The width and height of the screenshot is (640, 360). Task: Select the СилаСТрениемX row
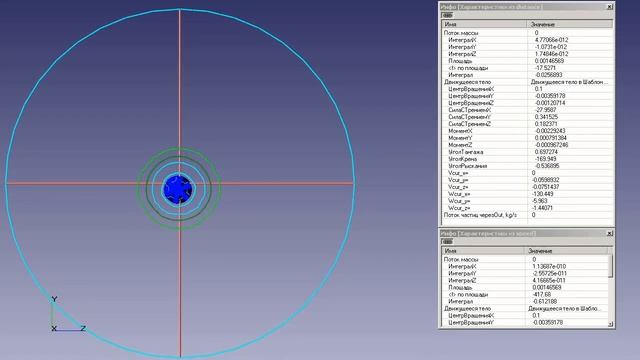[x=527, y=110]
